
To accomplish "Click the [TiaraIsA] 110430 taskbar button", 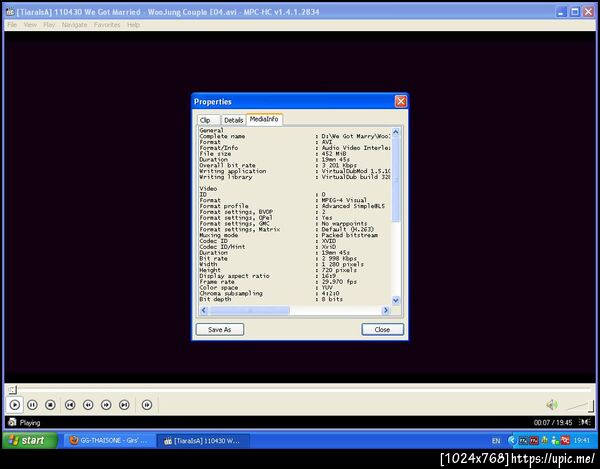I will [203, 441].
